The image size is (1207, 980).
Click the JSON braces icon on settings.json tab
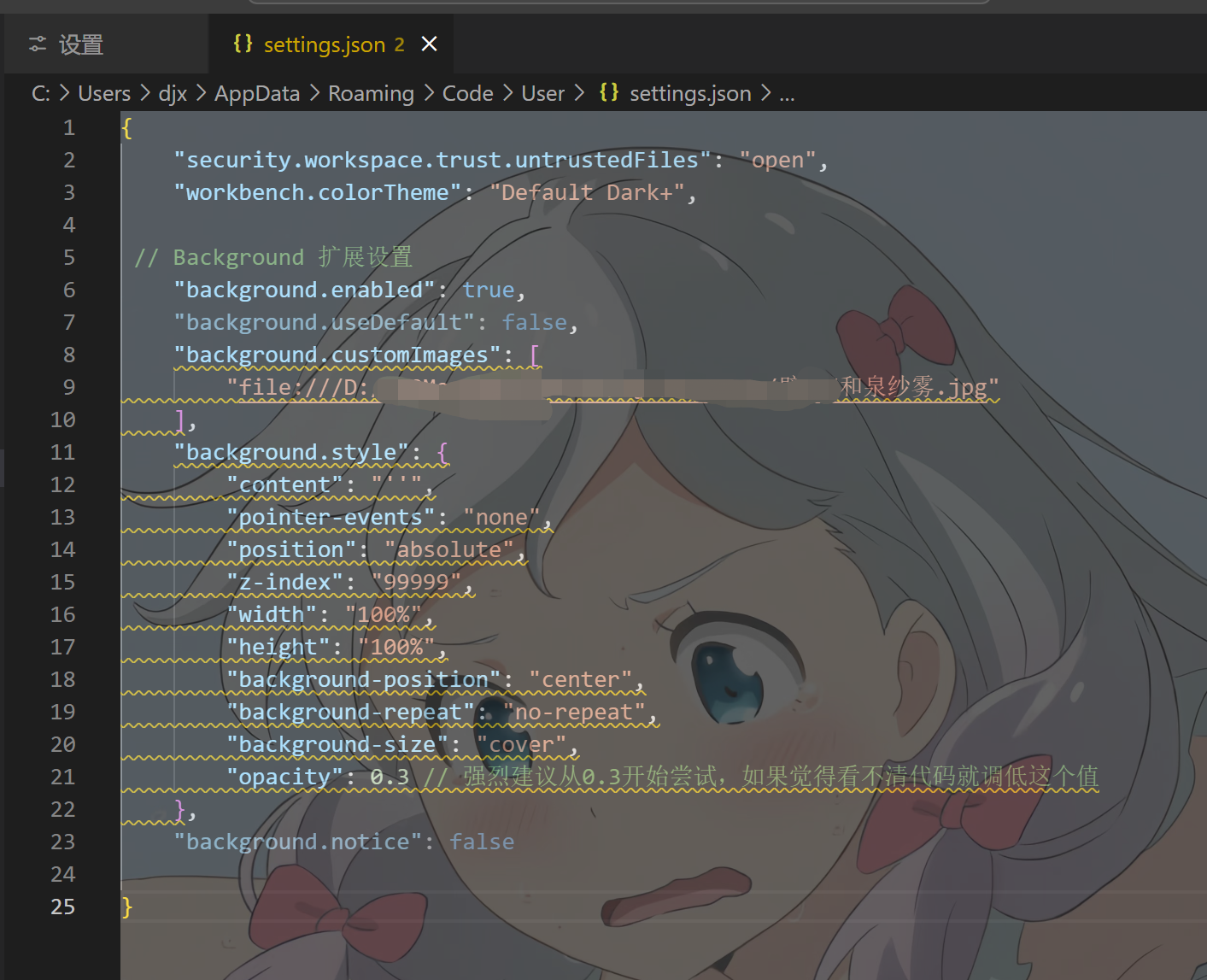(243, 44)
